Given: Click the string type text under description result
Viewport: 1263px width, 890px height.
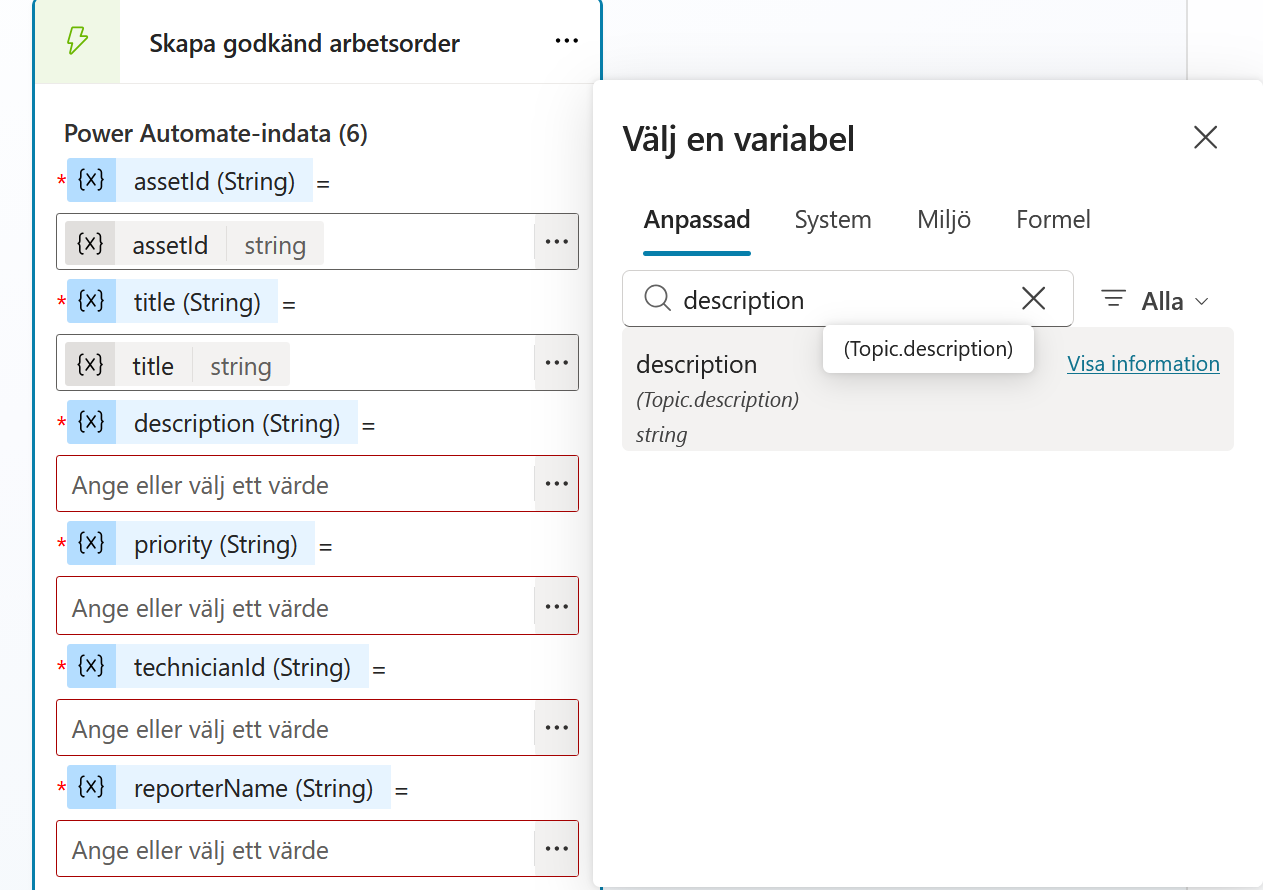Looking at the screenshot, I should point(661,434).
